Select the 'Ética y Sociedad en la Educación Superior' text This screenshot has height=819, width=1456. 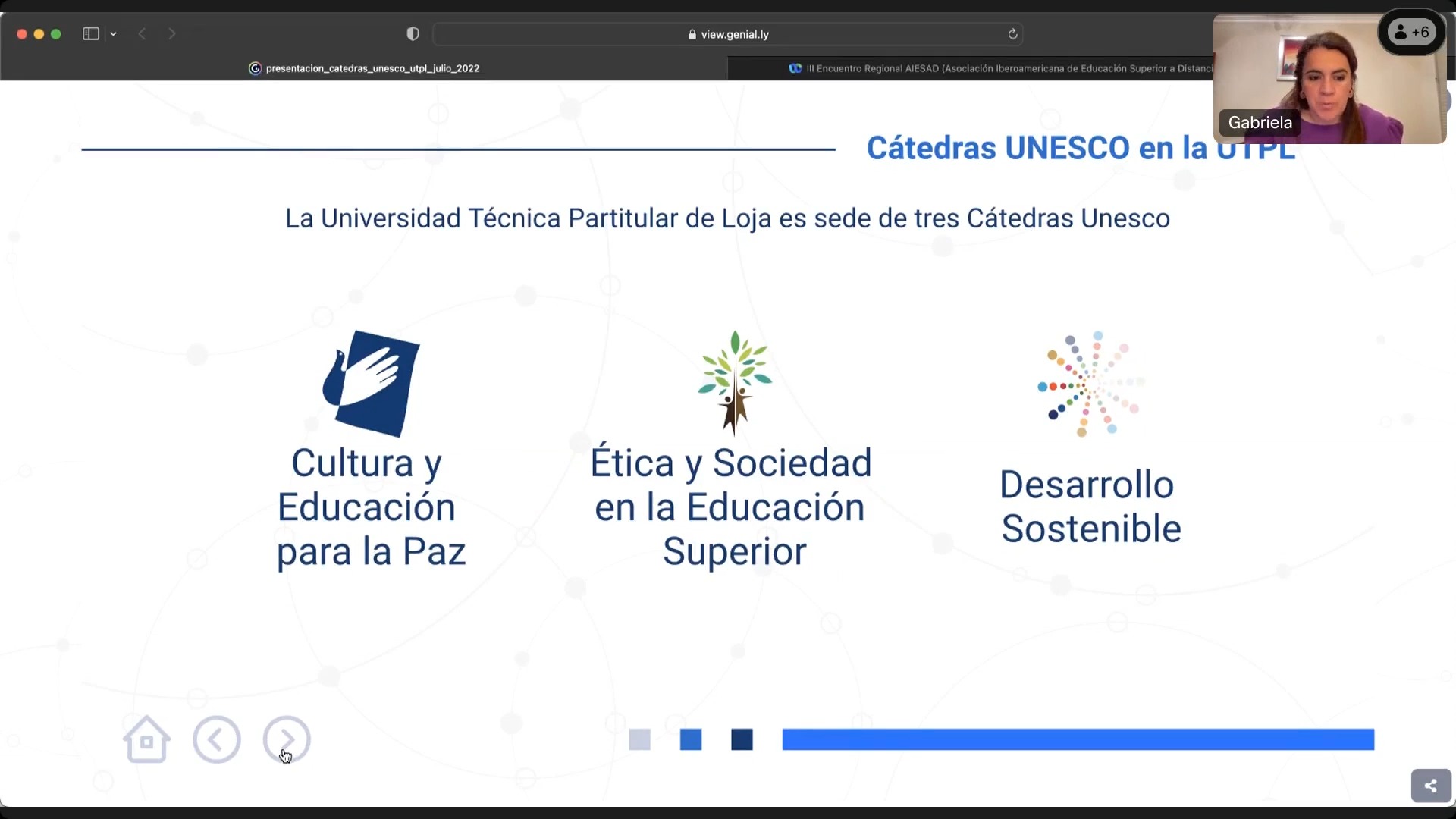click(x=732, y=507)
